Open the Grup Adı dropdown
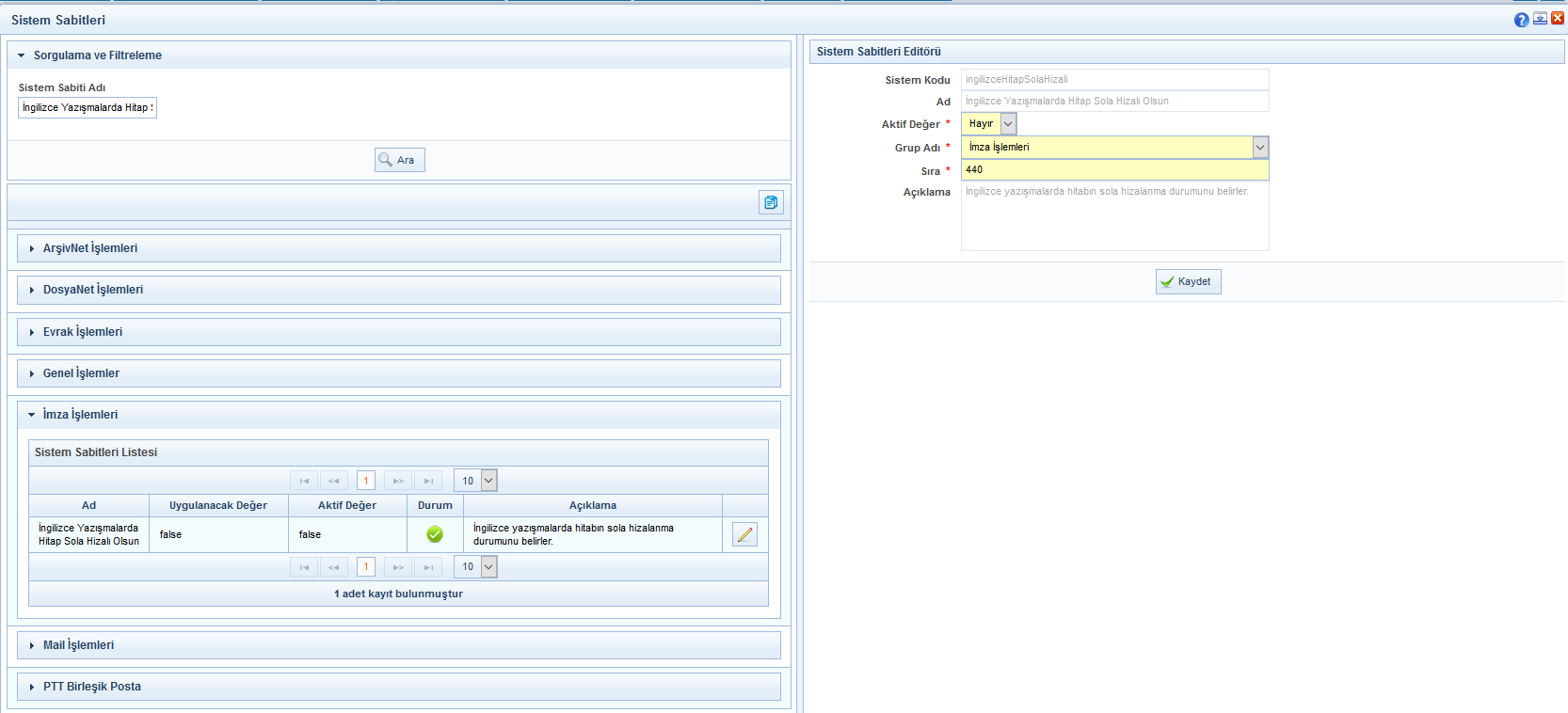Viewport: 1568px width, 713px height. (x=1260, y=147)
